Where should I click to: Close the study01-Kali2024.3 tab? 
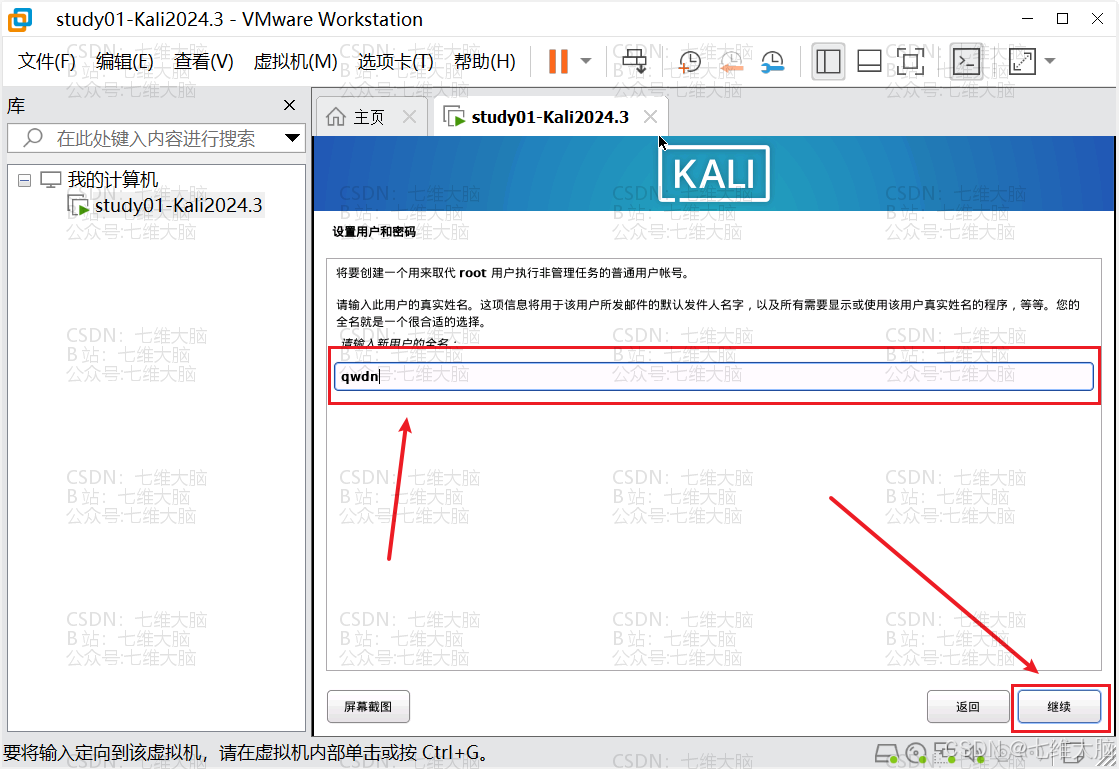tap(650, 116)
